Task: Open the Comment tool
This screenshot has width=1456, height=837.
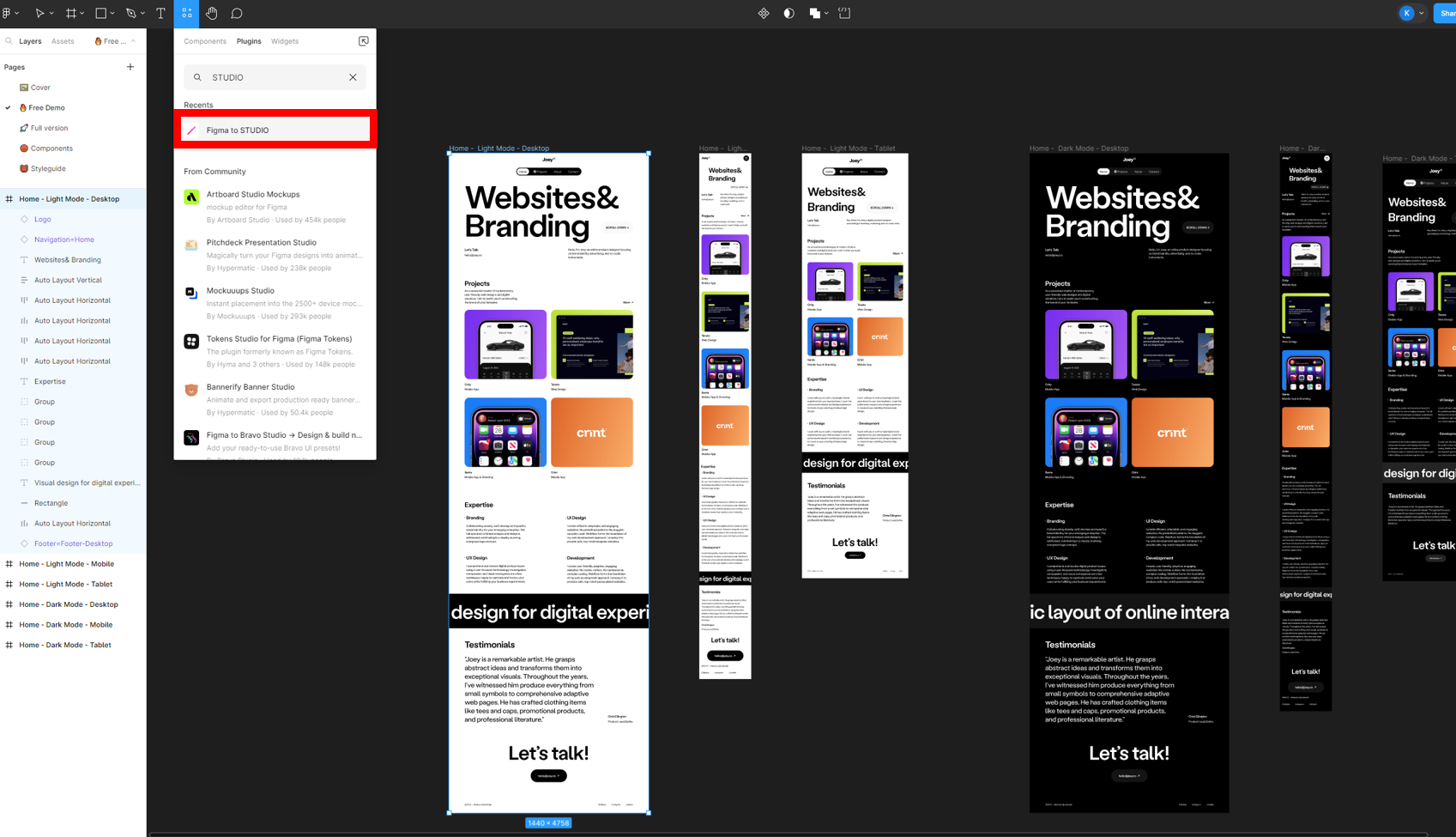Action: pos(237,13)
